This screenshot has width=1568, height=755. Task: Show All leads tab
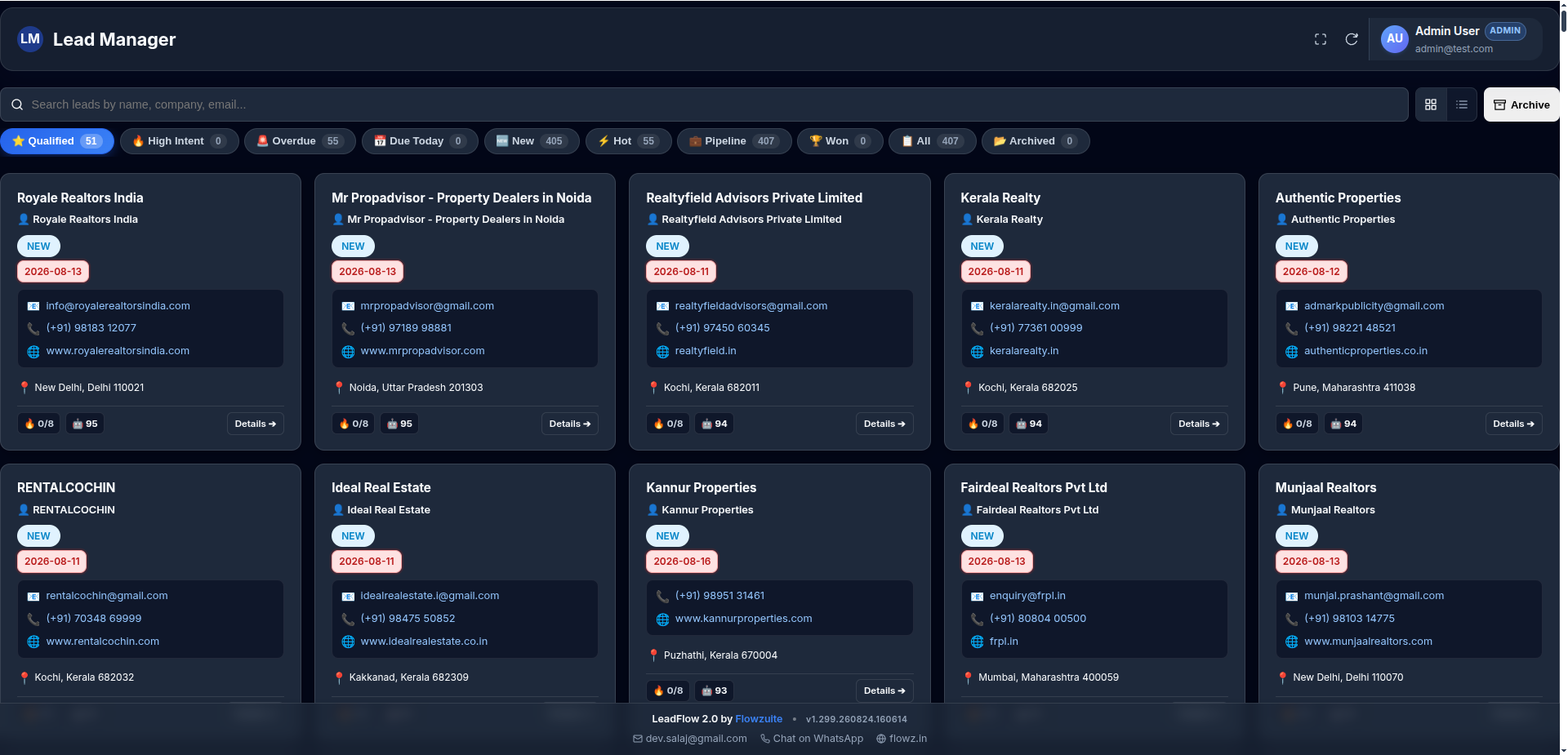tap(932, 141)
